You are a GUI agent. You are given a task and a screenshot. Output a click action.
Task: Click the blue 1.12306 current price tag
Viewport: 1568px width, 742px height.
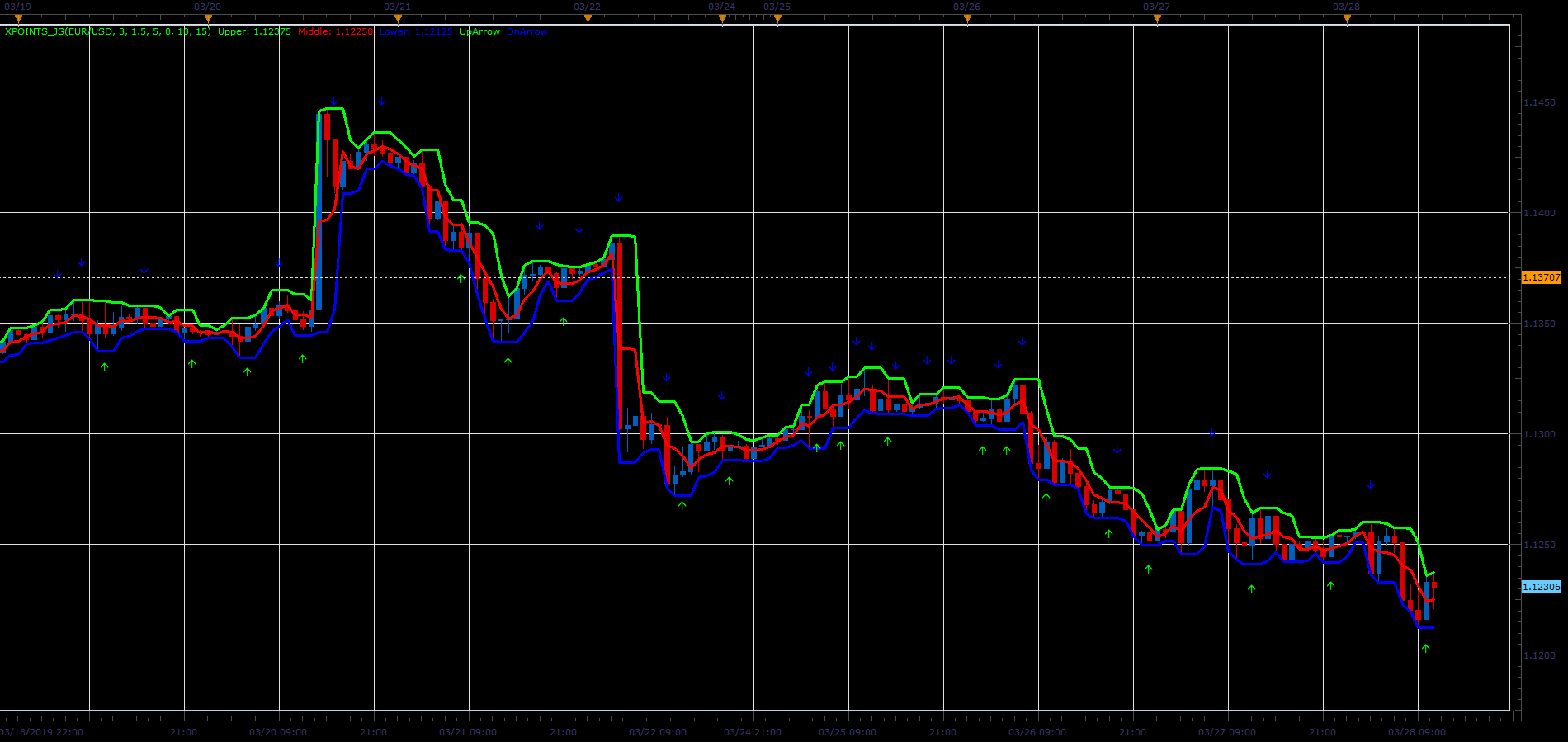1542,587
